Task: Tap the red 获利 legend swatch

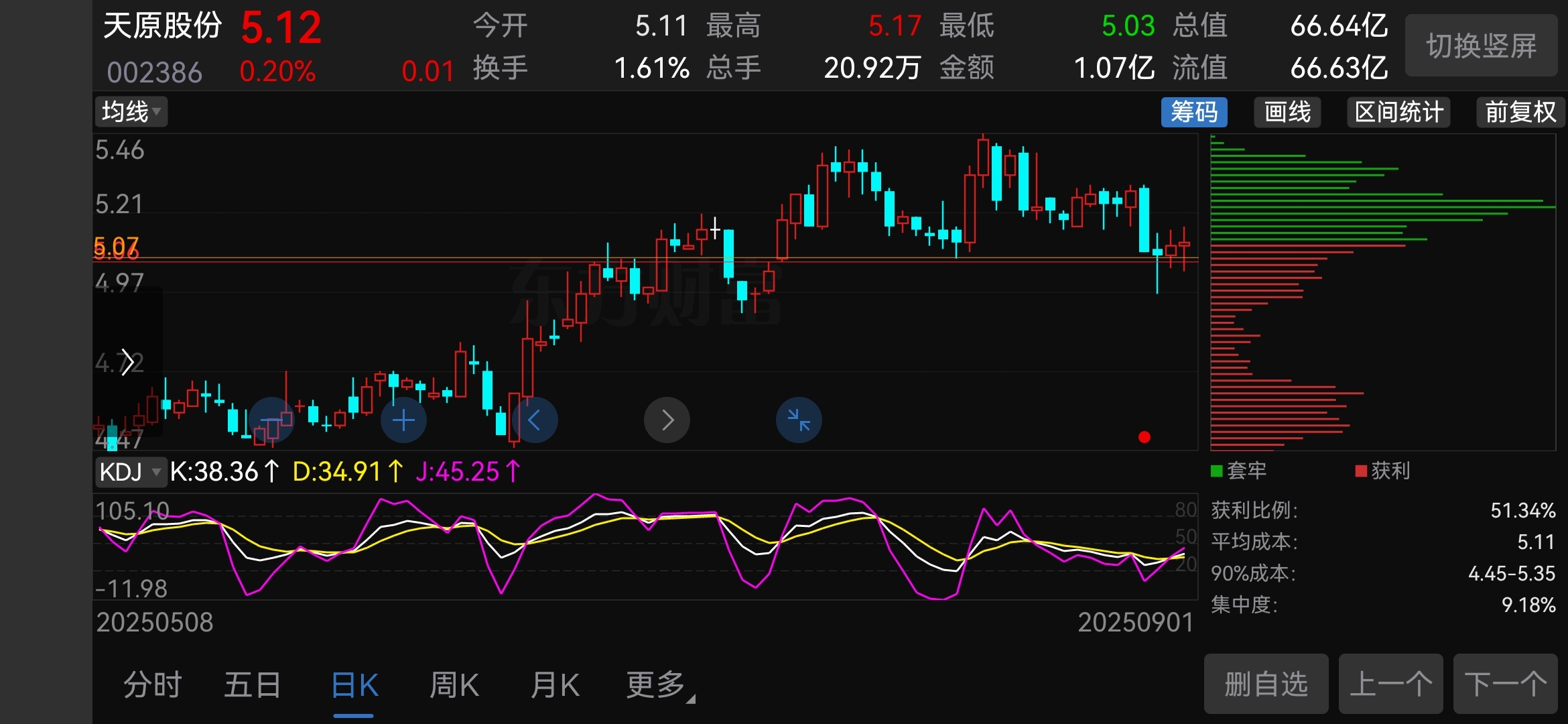Action: [1361, 471]
